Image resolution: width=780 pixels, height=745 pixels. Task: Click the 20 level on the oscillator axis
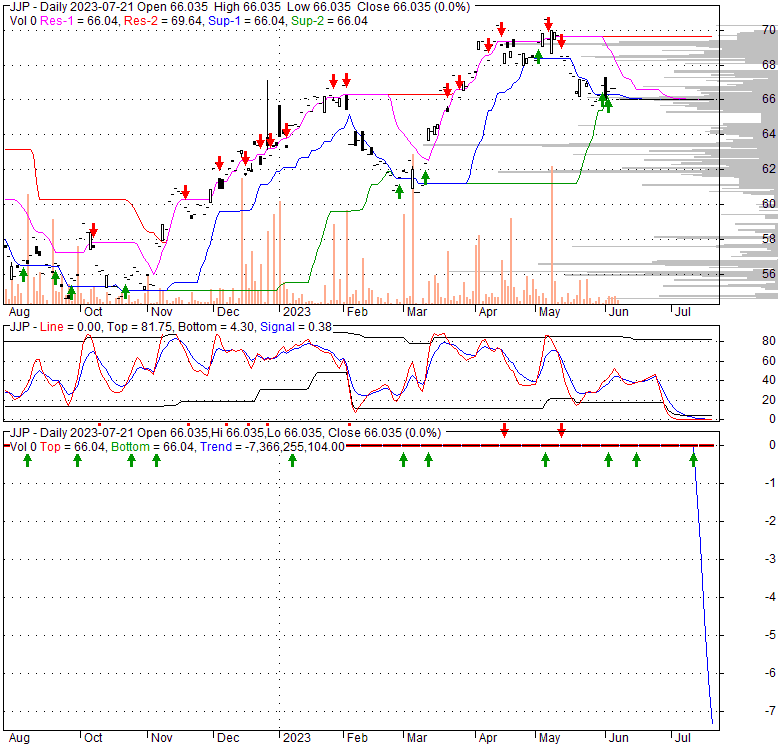coord(769,399)
